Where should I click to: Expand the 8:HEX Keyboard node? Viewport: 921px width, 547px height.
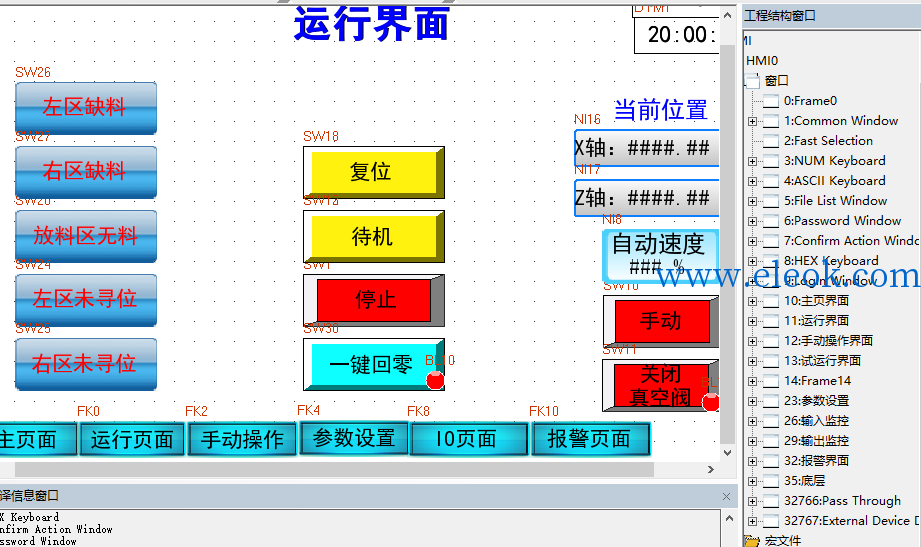(x=752, y=261)
